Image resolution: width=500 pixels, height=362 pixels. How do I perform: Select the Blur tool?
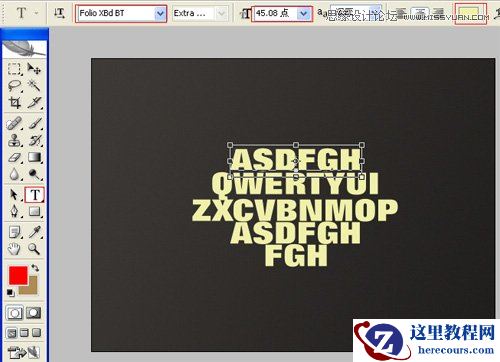[14, 174]
